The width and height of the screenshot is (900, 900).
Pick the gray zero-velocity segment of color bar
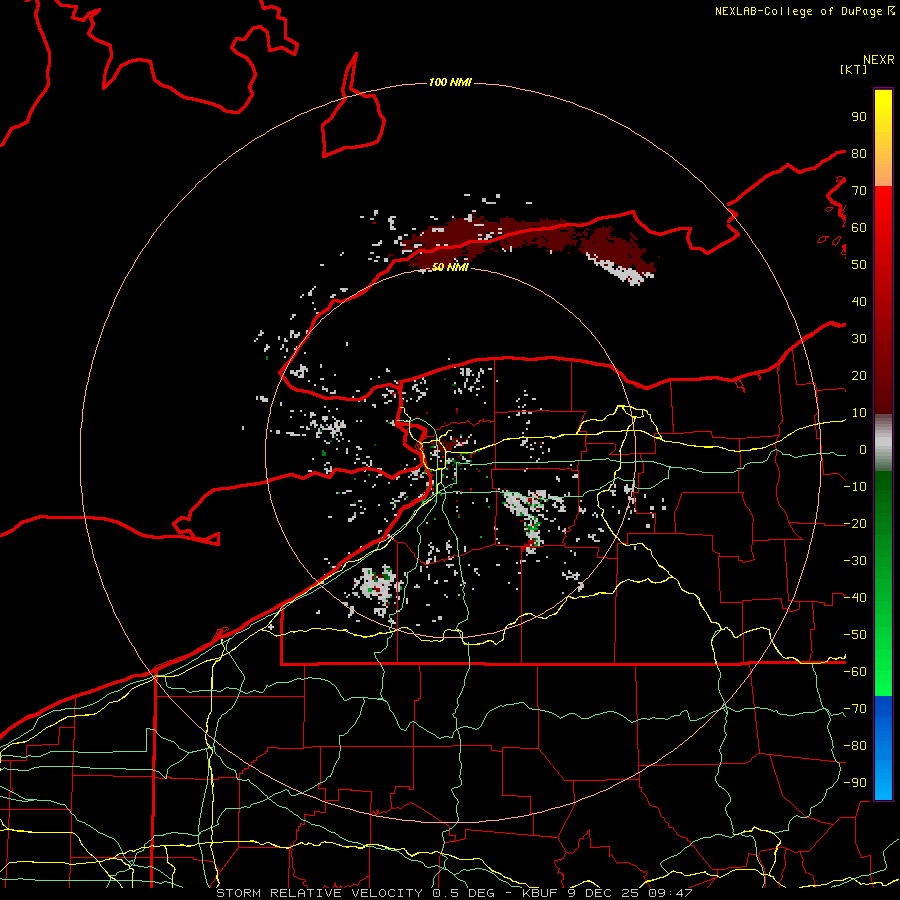883,442
